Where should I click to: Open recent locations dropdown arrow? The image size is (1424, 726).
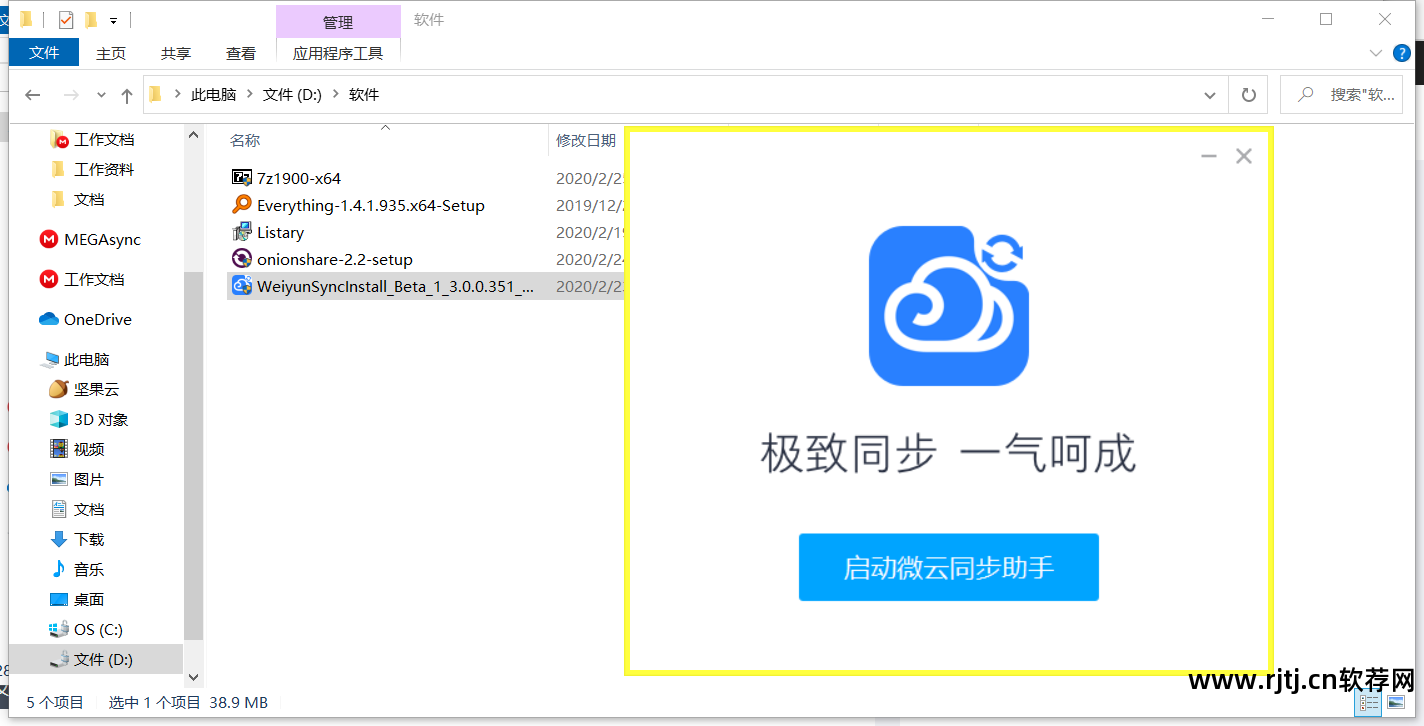(101, 95)
